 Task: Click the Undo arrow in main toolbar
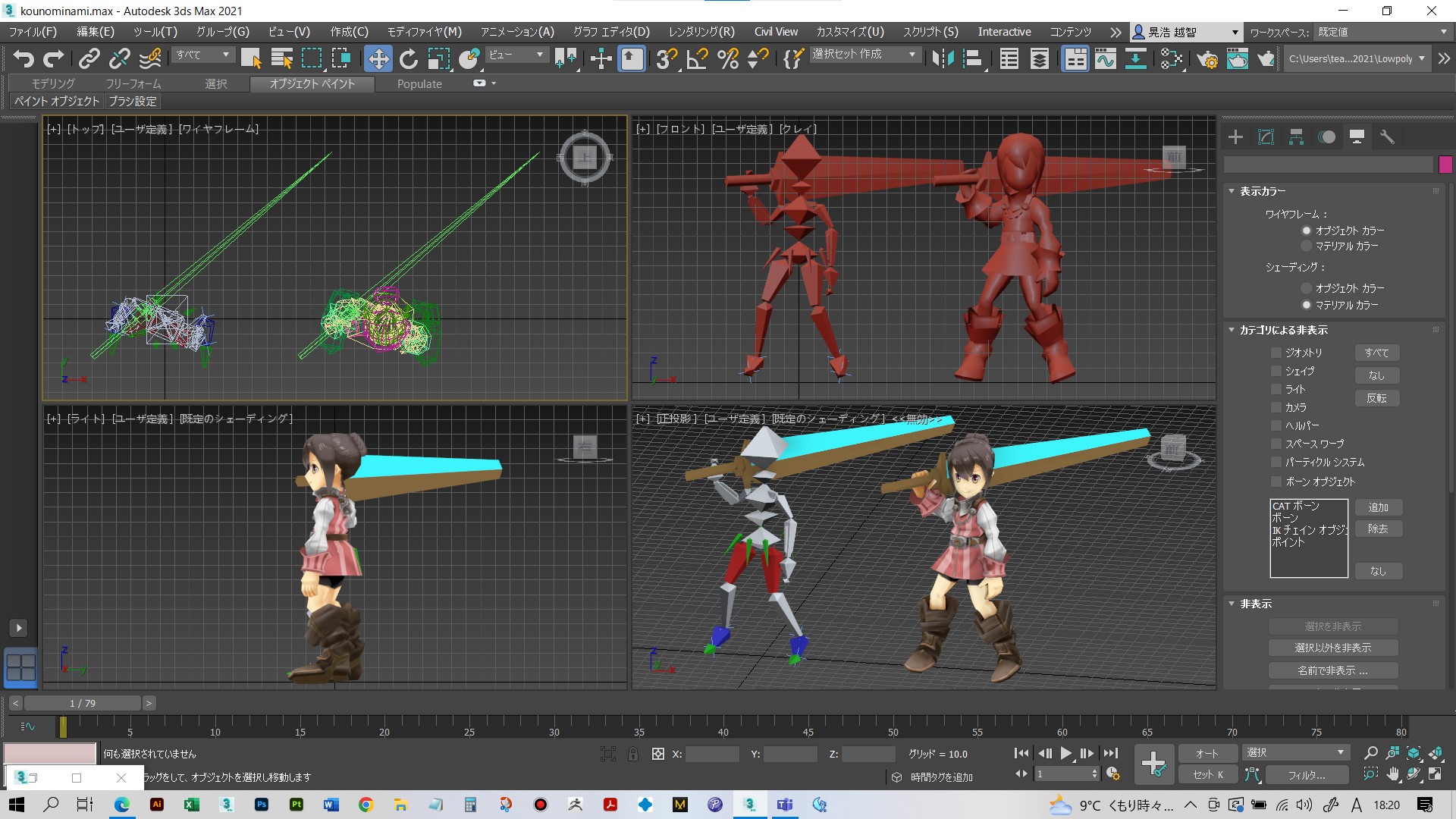coord(24,58)
